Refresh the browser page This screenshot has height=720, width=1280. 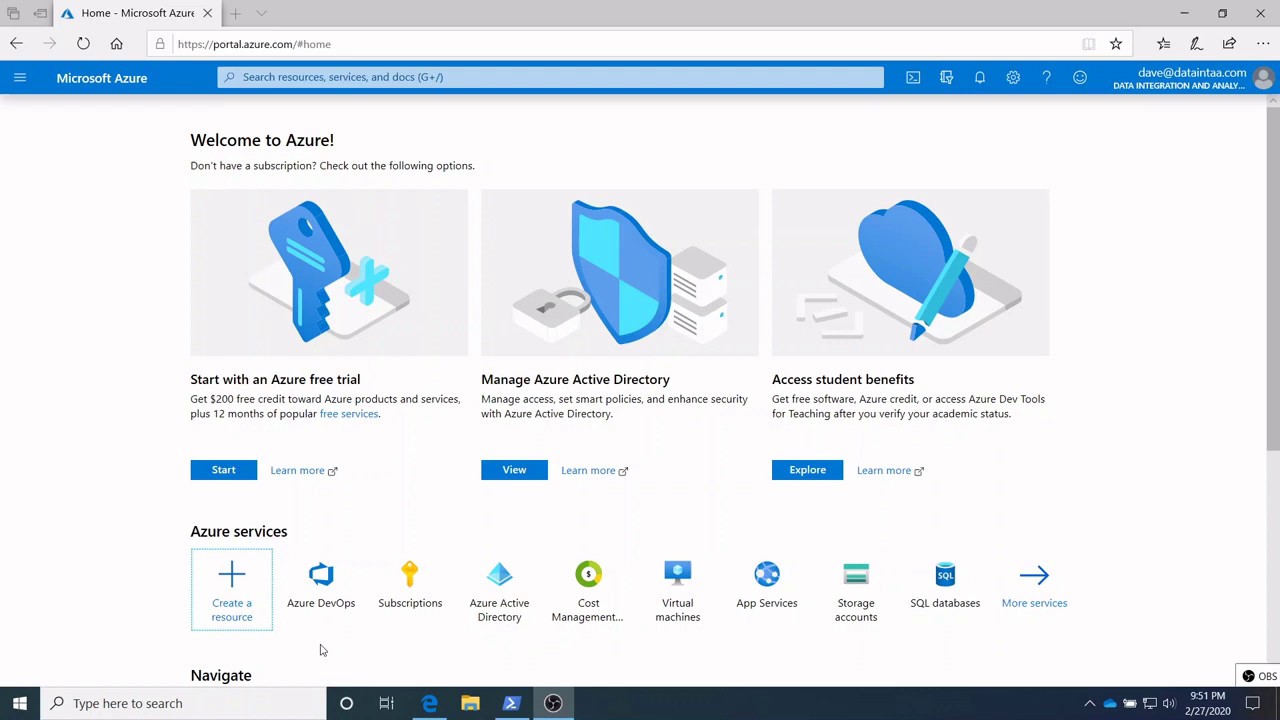pyautogui.click(x=83, y=44)
